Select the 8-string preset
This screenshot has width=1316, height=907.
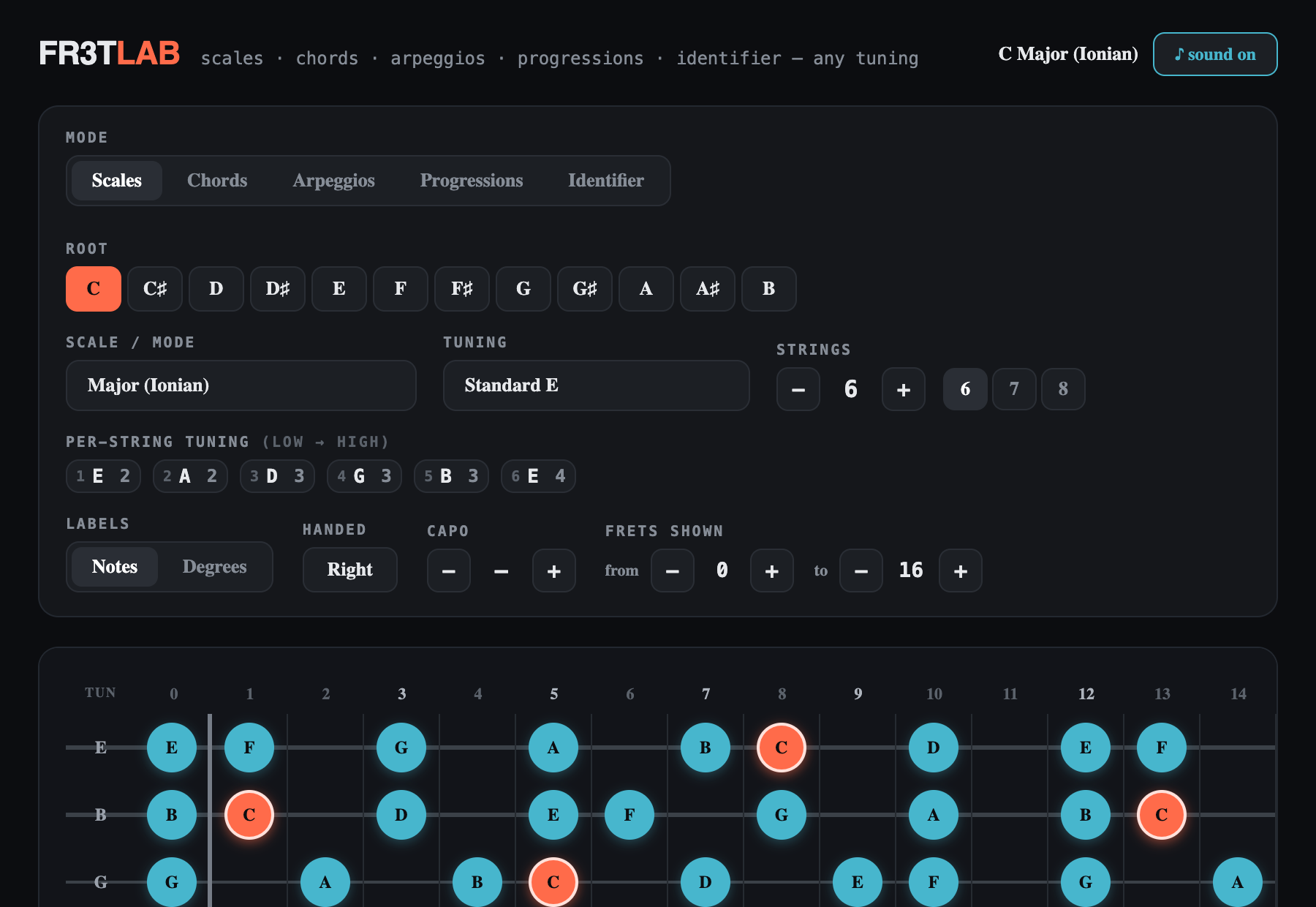[1063, 389]
